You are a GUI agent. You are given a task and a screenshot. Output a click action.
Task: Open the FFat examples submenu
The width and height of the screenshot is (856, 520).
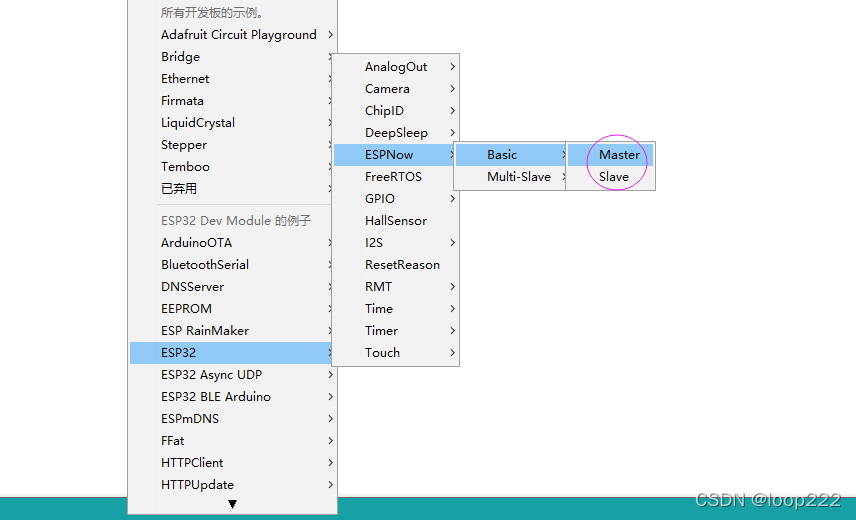(233, 440)
